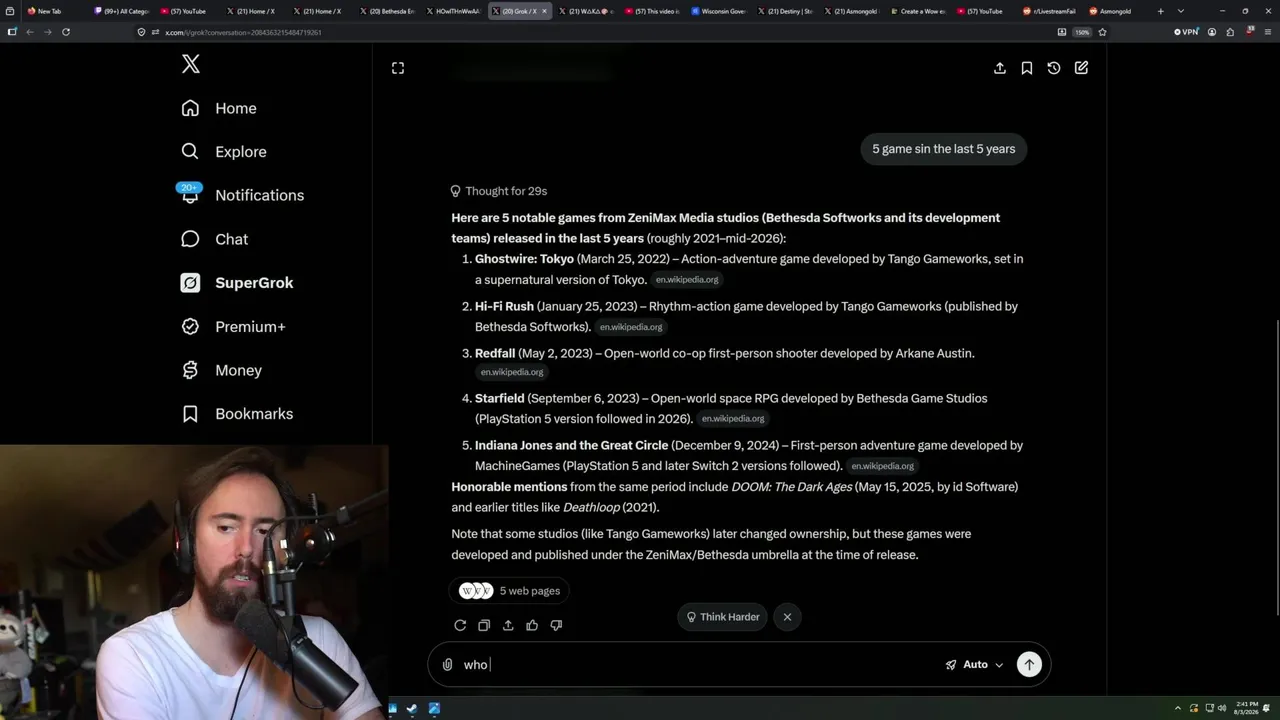Select the text 'Starfield' in the list
Viewport: 1280px width, 720px height.
pos(499,398)
